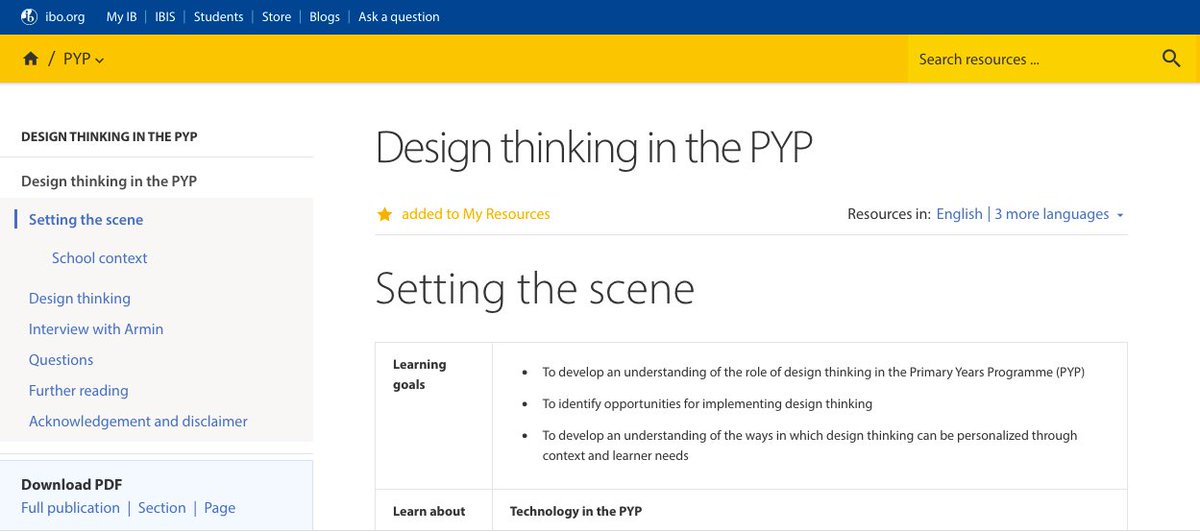Go to home via house icon

tap(30, 59)
